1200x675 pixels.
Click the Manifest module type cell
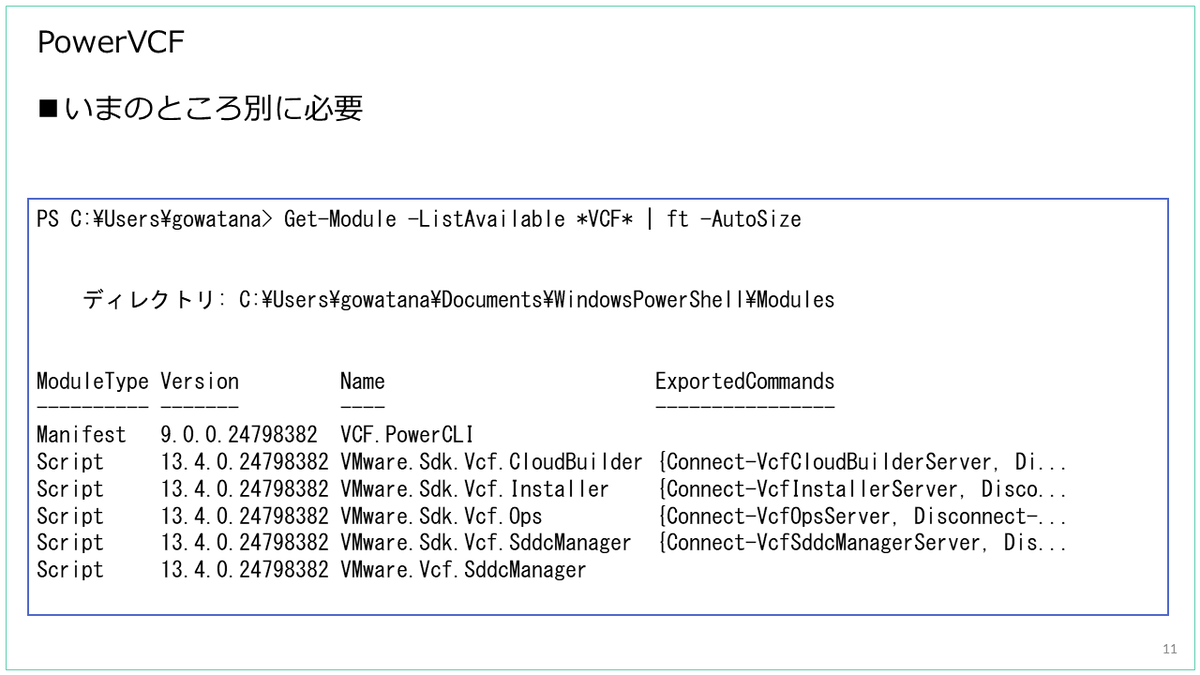(82, 435)
